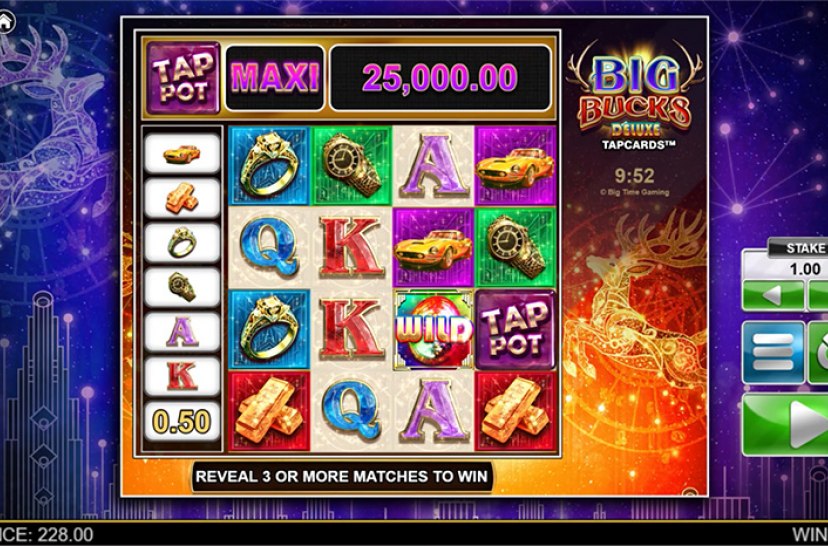The width and height of the screenshot is (828, 546).
Task: Click the 0.50 value in the paytable
Action: tap(182, 421)
